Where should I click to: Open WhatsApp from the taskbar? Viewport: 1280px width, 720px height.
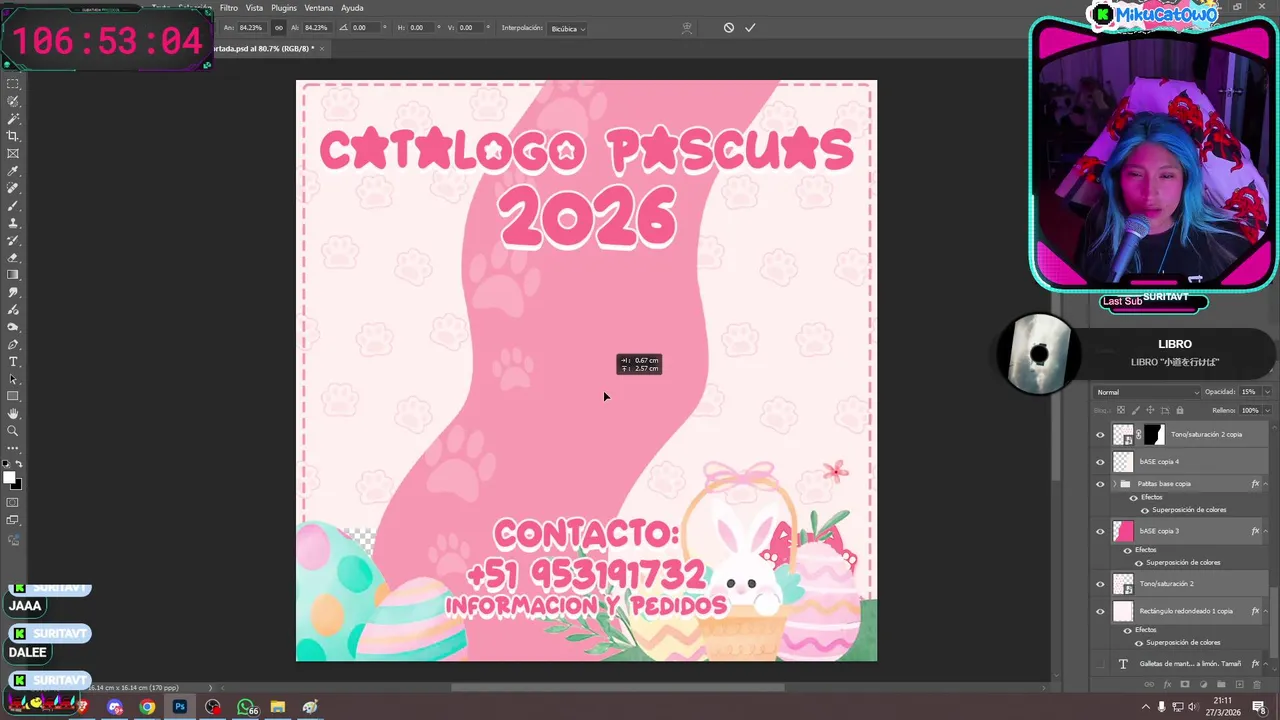tap(246, 707)
